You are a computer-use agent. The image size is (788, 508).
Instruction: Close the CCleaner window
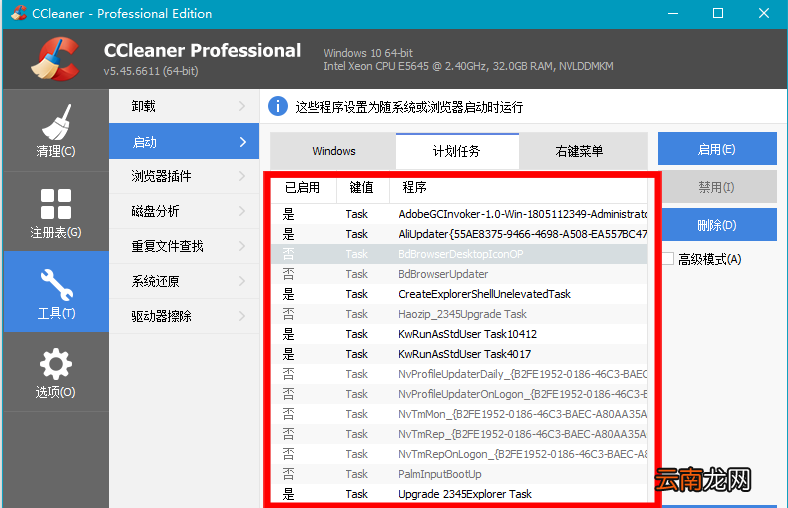pyautogui.click(x=764, y=14)
